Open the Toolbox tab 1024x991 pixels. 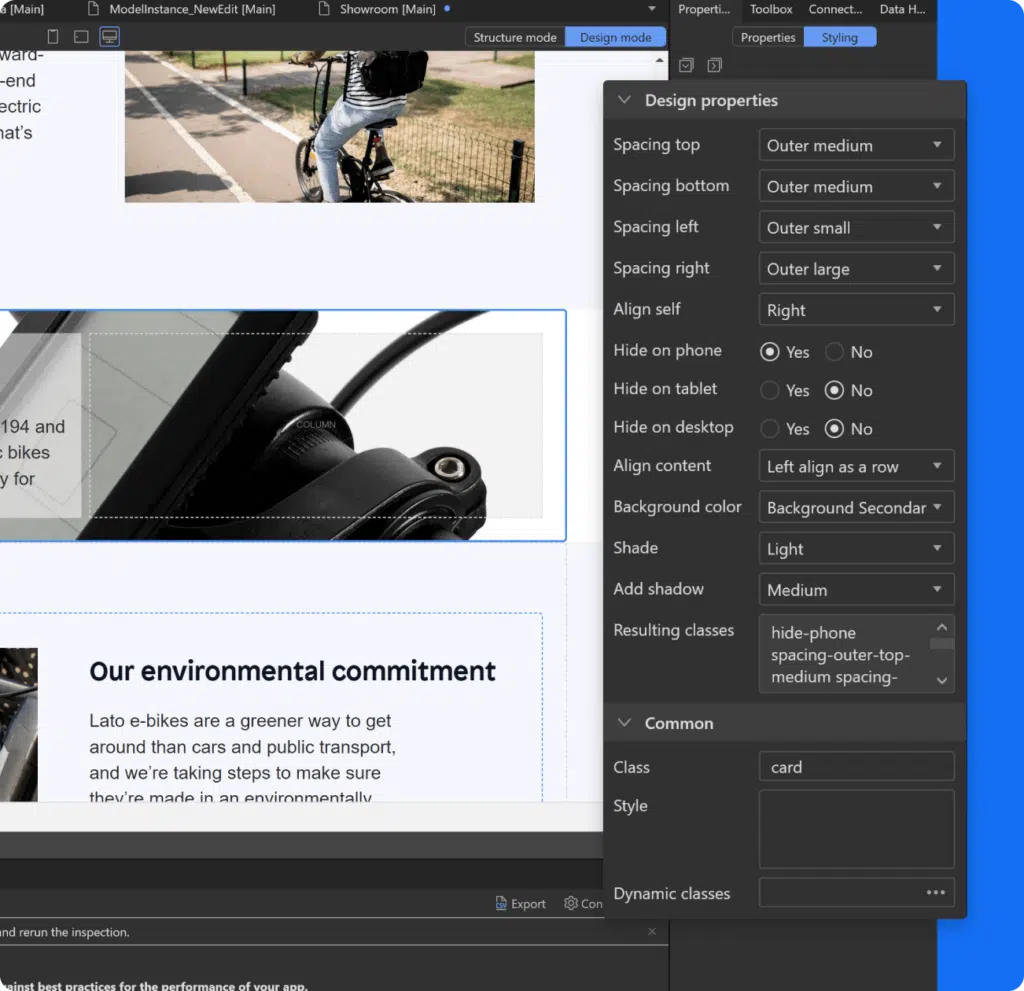click(x=771, y=9)
